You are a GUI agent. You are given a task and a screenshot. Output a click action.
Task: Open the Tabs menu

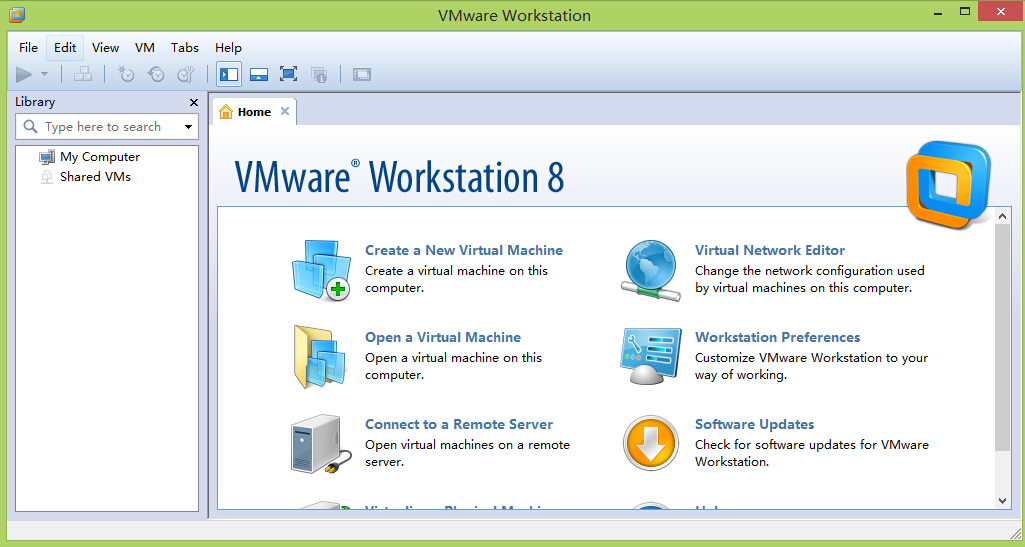(x=184, y=48)
